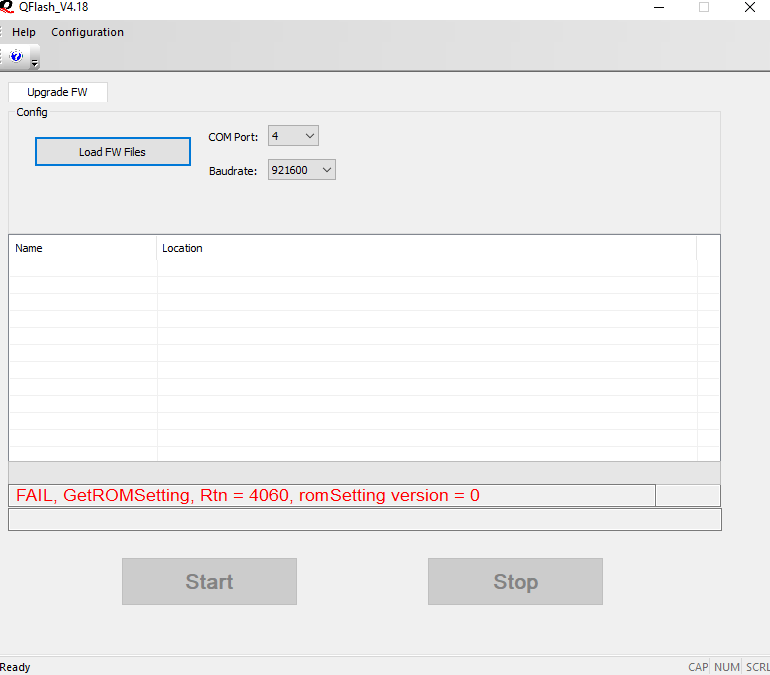Viewport: 770px width, 675px height.
Task: Open the Help menu
Action: pyautogui.click(x=23, y=32)
